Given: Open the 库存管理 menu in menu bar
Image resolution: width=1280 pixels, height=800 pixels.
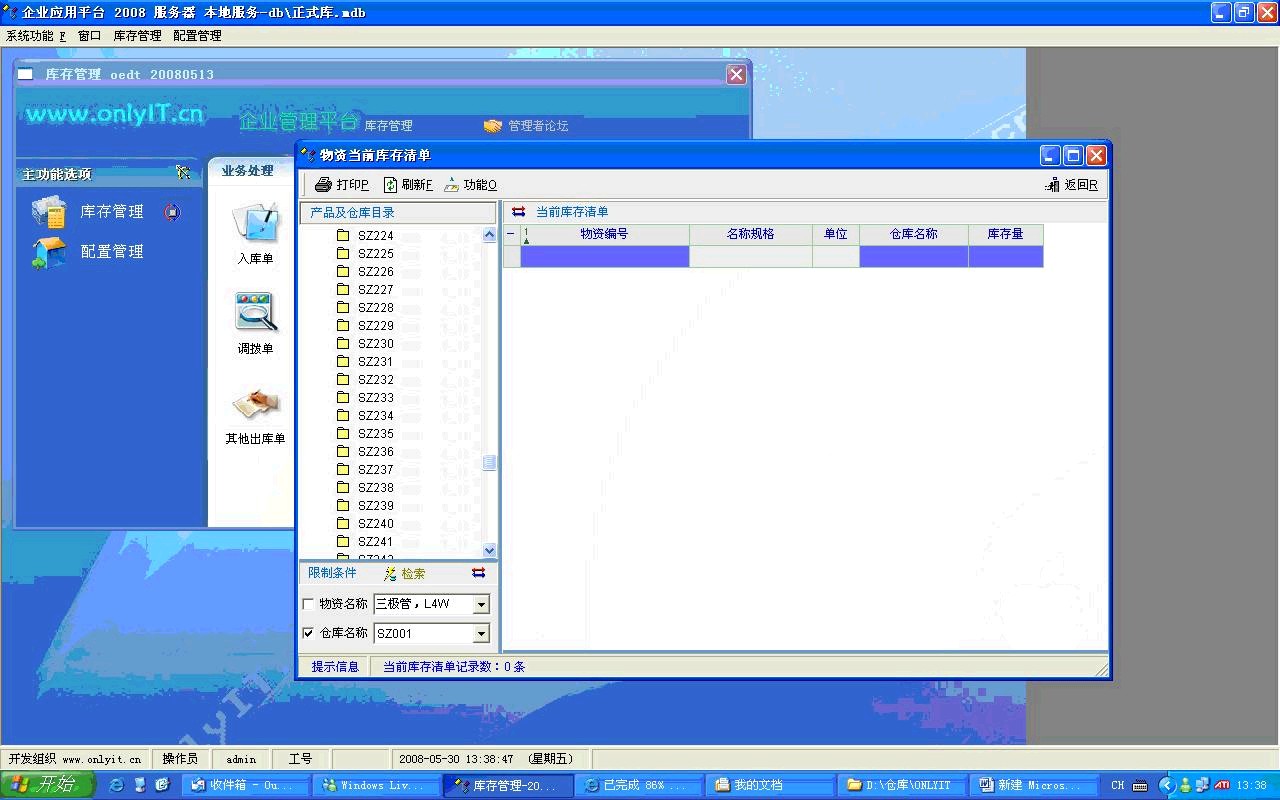Looking at the screenshot, I should [x=137, y=36].
